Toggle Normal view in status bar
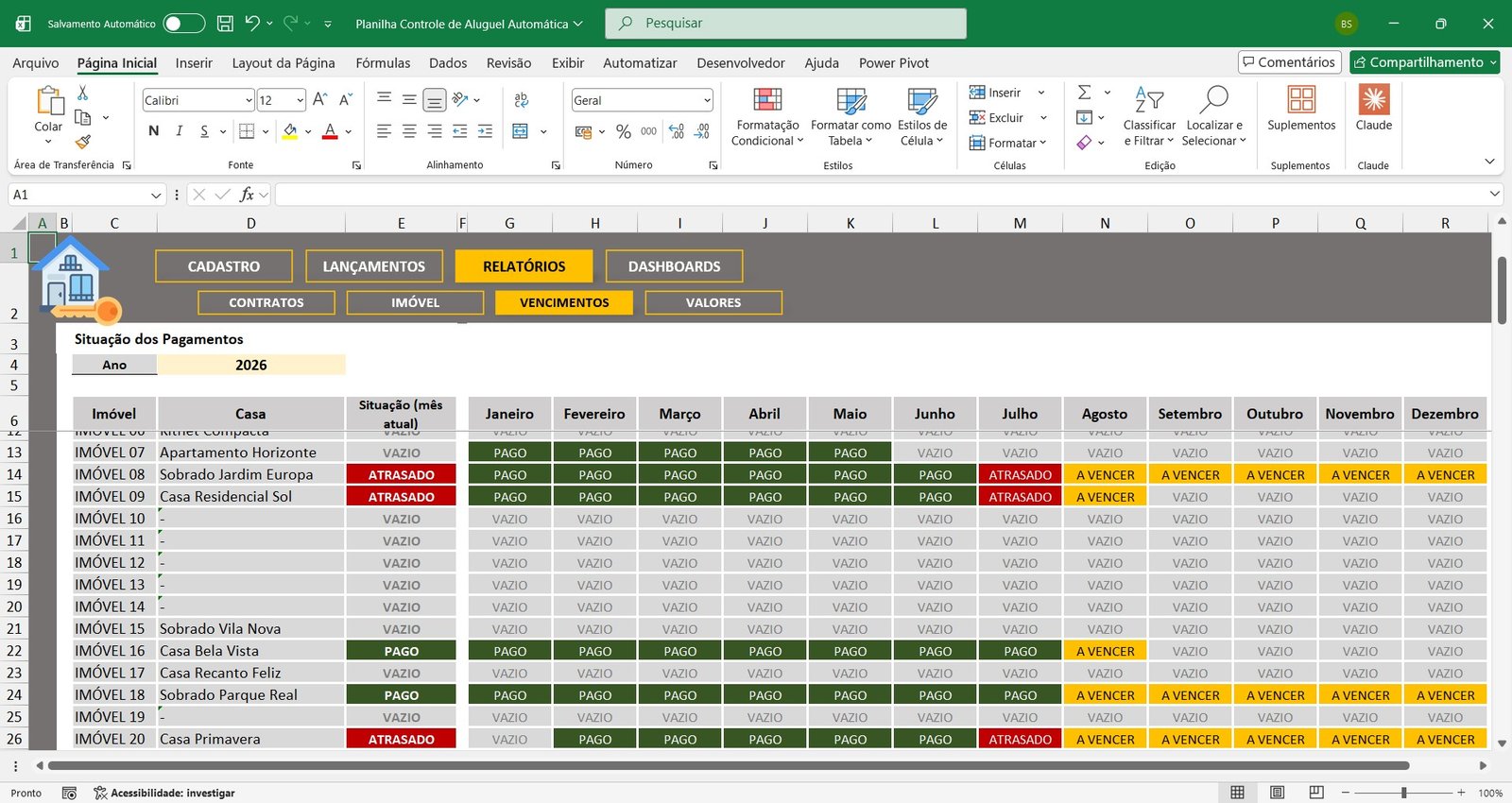The width and height of the screenshot is (1512, 803). (1237, 793)
